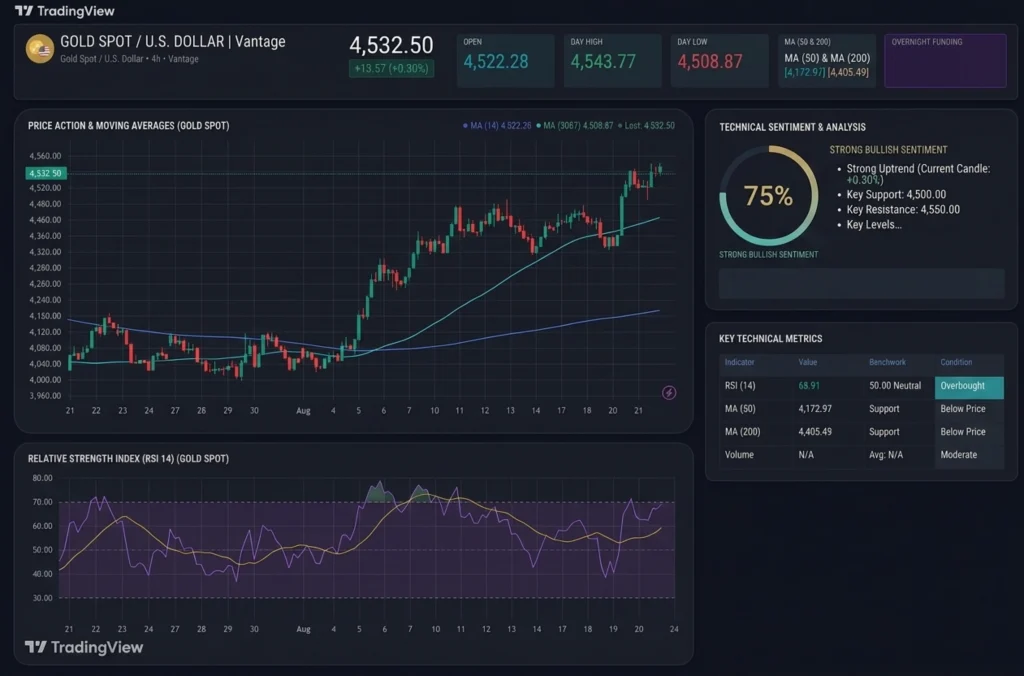The height and width of the screenshot is (676, 1024).
Task: Click the Value column header
Action: point(808,362)
